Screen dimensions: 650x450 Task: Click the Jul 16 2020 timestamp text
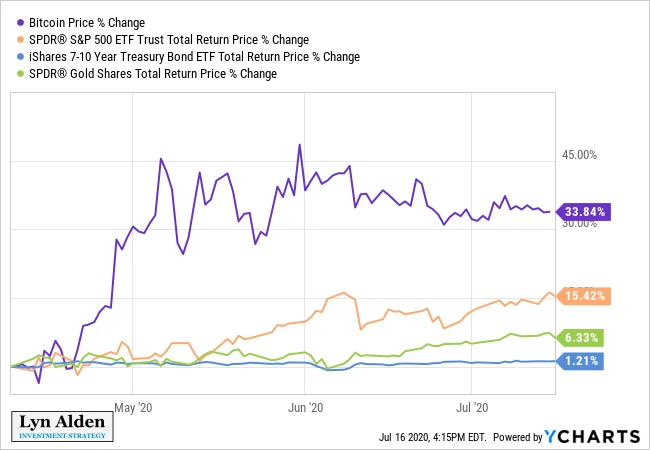click(432, 438)
